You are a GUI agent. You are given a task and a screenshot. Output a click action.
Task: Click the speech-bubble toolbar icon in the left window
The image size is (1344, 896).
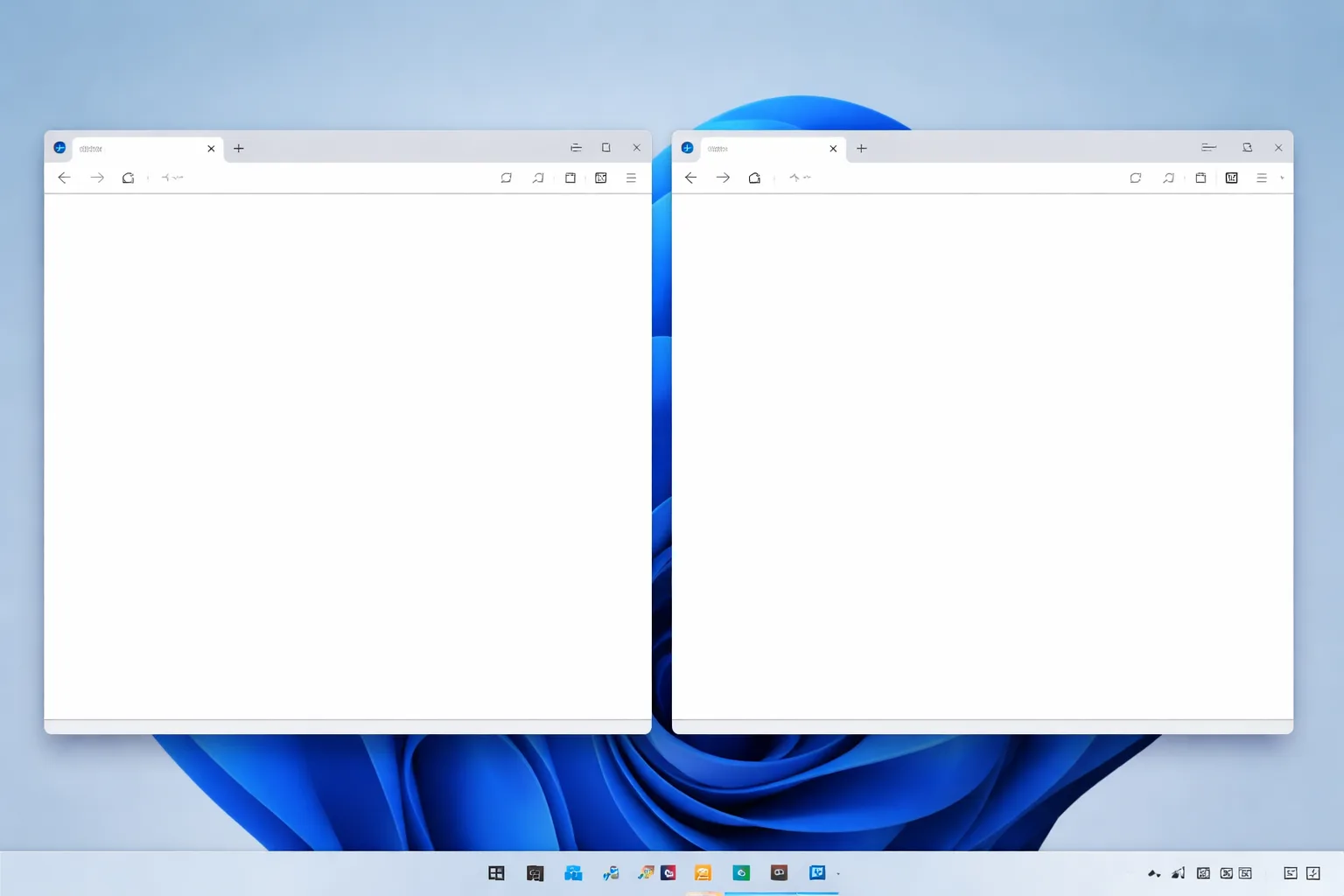506,178
